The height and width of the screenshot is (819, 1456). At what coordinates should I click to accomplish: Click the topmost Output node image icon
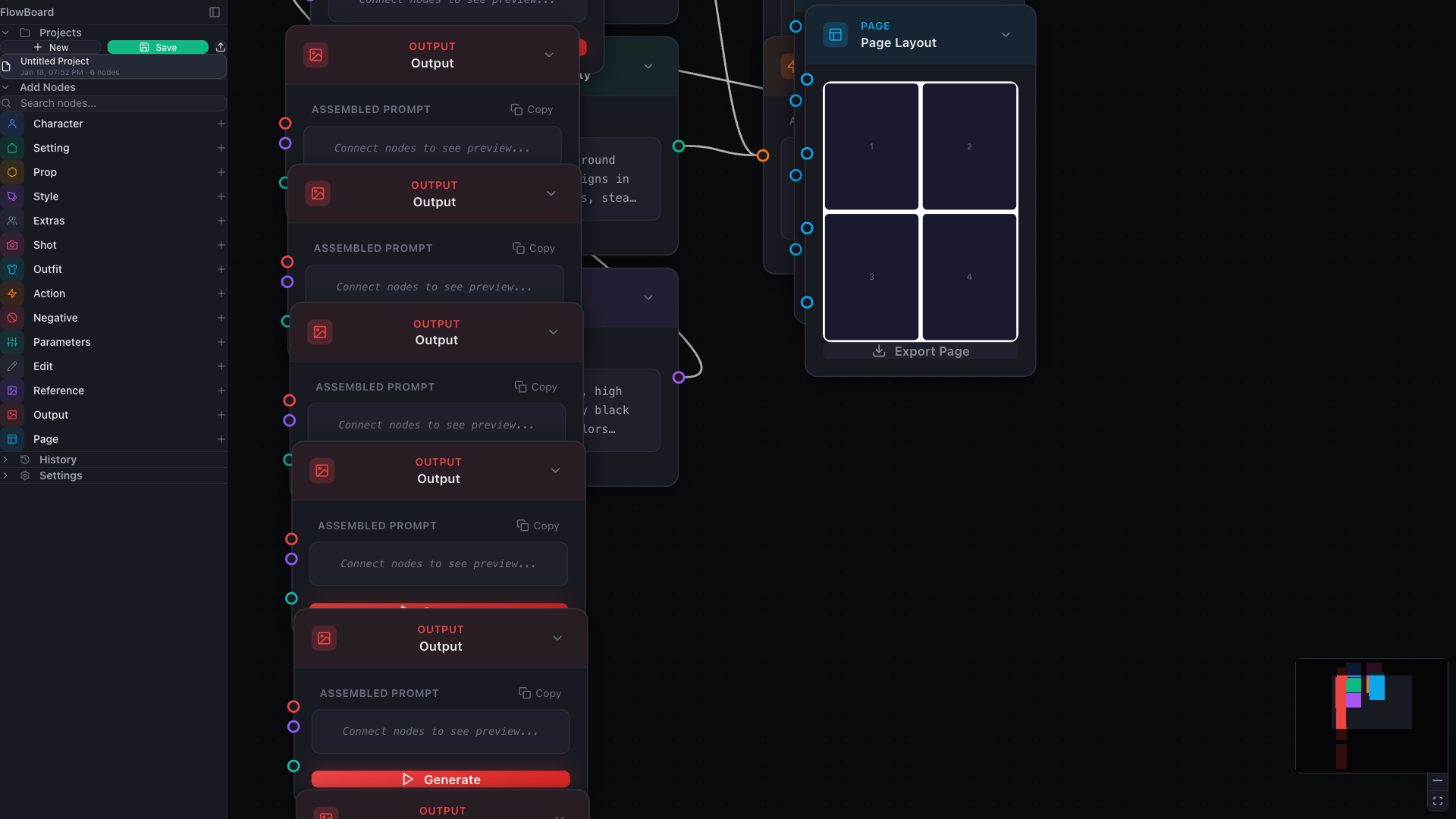(316, 55)
